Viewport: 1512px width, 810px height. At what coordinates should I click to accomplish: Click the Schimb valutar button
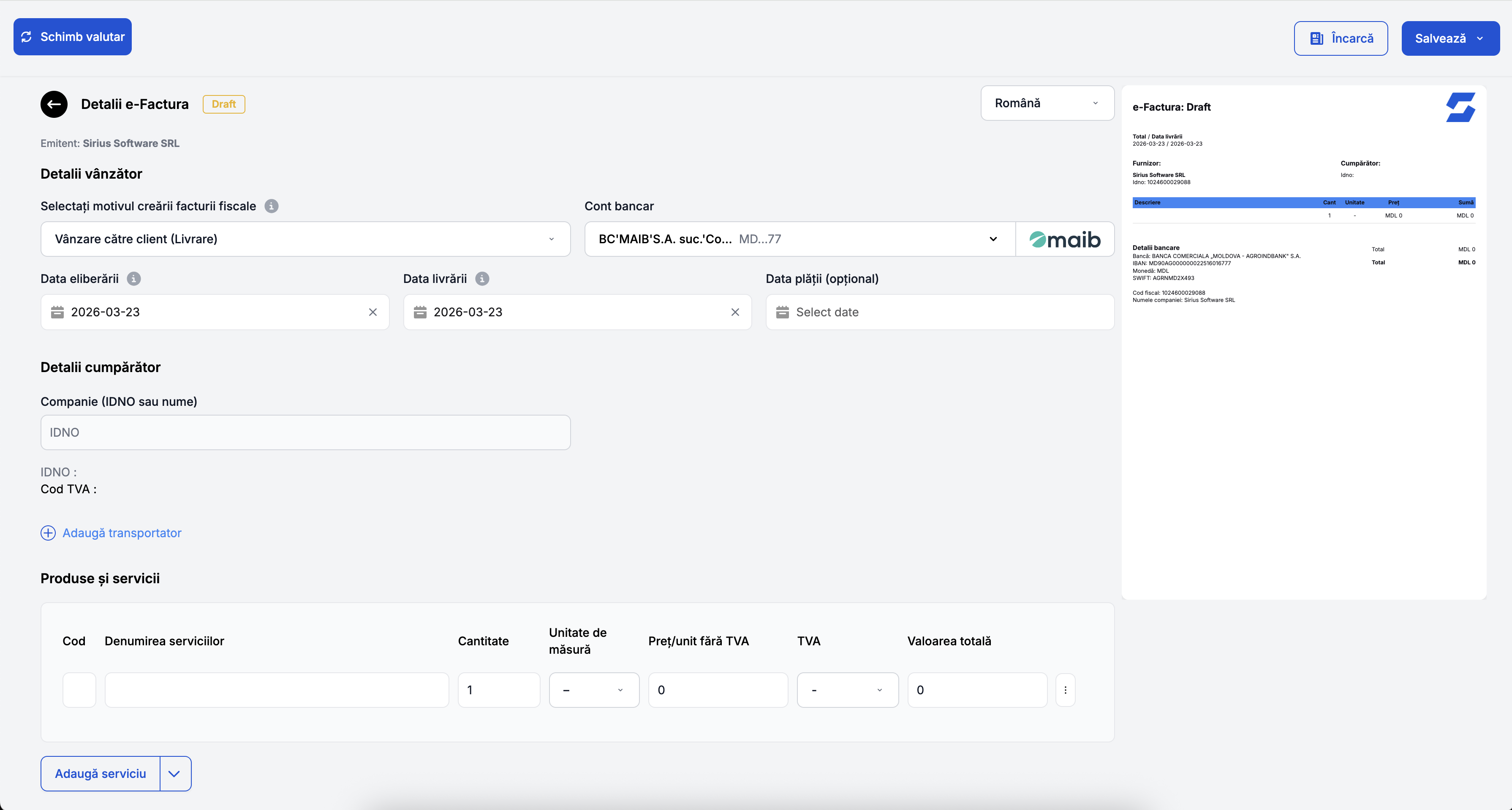tap(73, 37)
